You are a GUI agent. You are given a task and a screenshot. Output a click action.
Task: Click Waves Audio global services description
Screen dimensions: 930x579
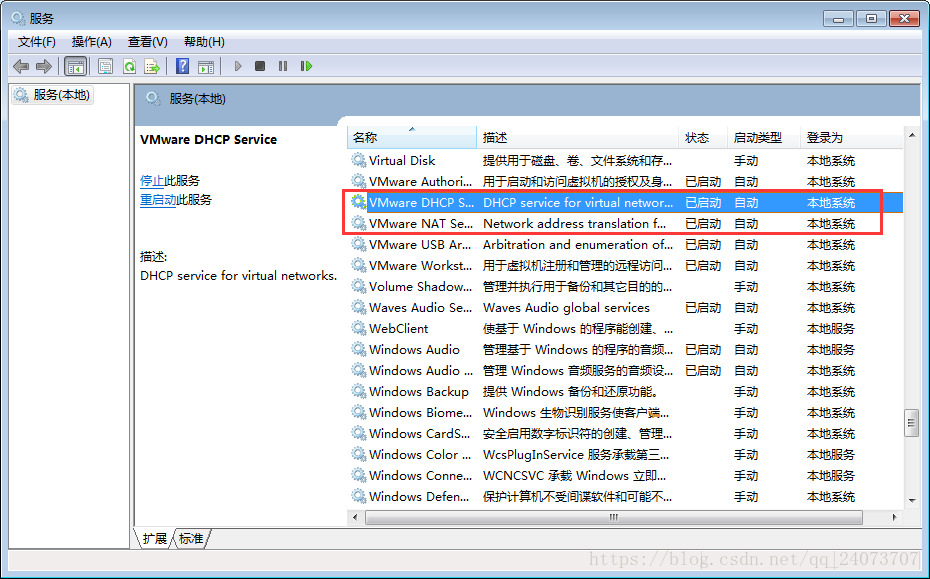[x=566, y=307]
